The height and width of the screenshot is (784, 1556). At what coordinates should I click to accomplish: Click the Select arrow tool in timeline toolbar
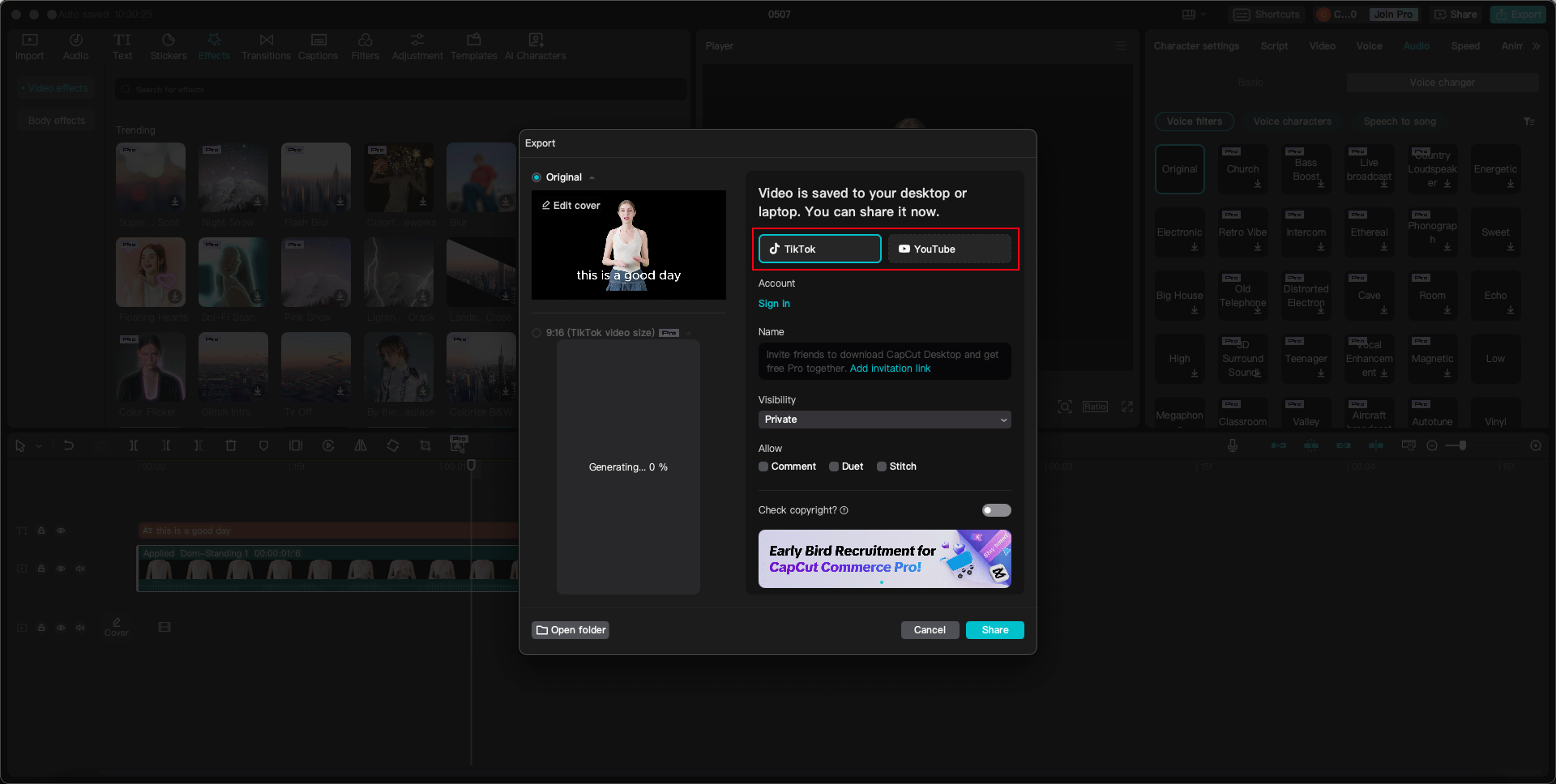point(20,445)
